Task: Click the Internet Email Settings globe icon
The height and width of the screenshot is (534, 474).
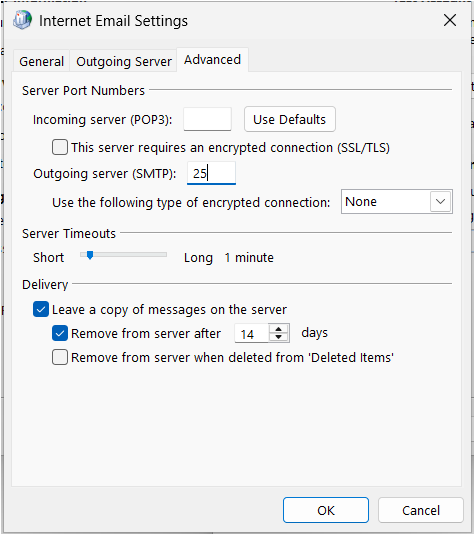Action: (22, 20)
